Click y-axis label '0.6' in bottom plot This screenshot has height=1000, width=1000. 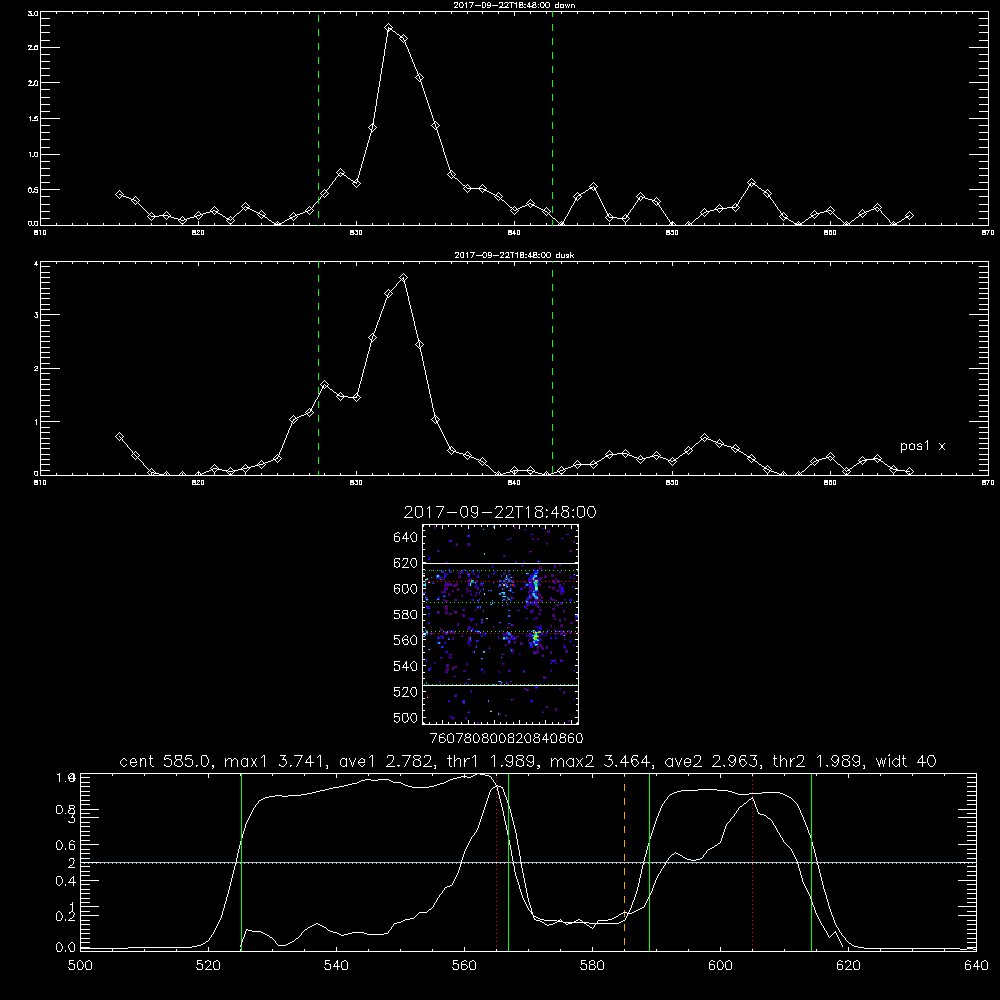point(66,845)
